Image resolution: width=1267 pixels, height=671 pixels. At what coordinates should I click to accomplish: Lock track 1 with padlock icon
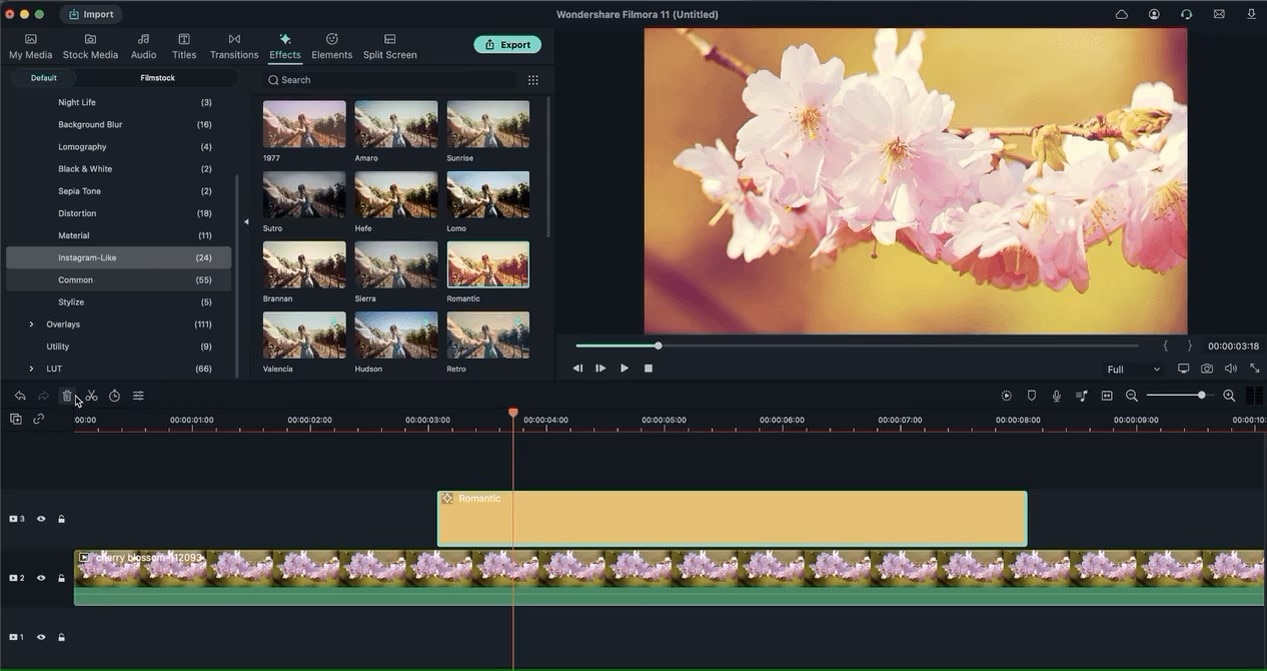click(x=61, y=637)
